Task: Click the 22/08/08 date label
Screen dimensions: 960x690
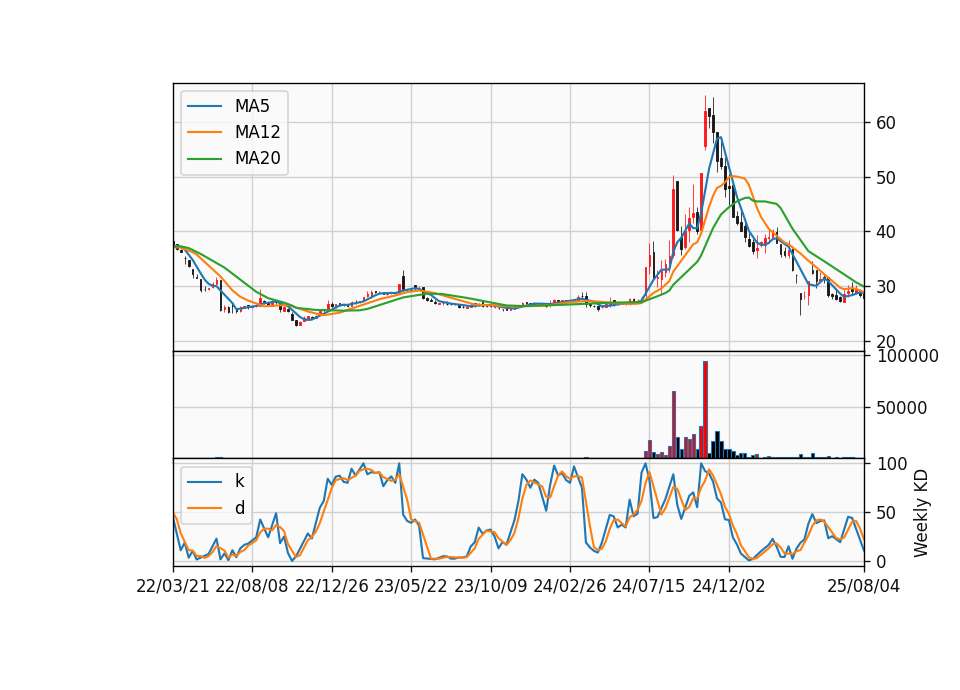Action: tap(252, 586)
